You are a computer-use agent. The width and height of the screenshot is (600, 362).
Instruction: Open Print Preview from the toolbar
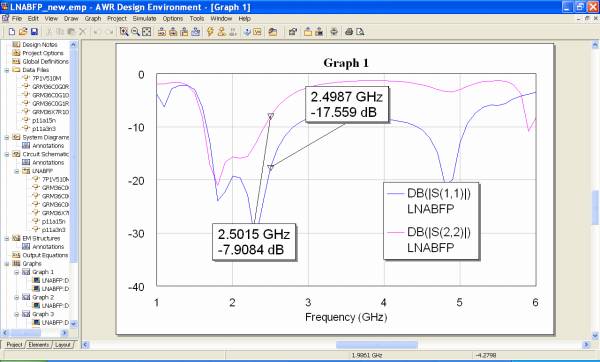(x=360, y=32)
